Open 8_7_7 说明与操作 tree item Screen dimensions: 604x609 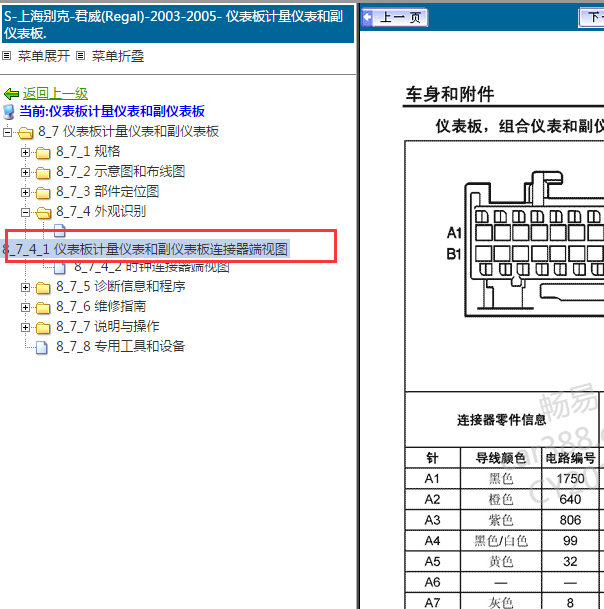coord(108,326)
